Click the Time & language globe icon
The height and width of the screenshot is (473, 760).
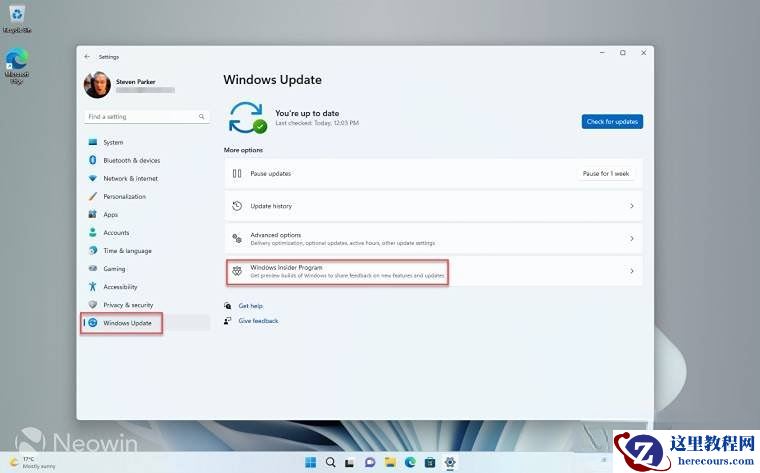[x=93, y=250]
